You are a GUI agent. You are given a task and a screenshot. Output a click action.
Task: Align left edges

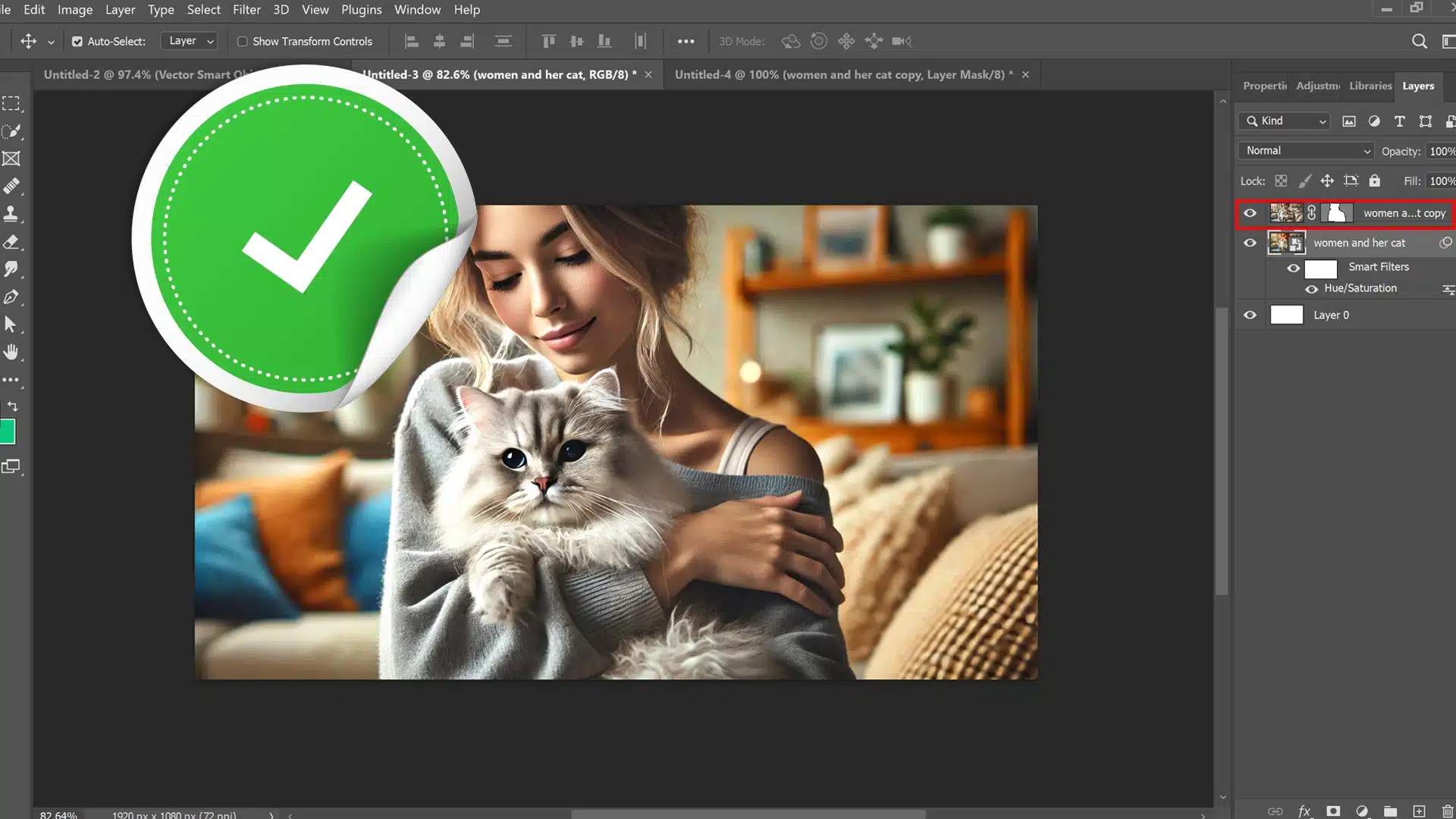[x=412, y=41]
